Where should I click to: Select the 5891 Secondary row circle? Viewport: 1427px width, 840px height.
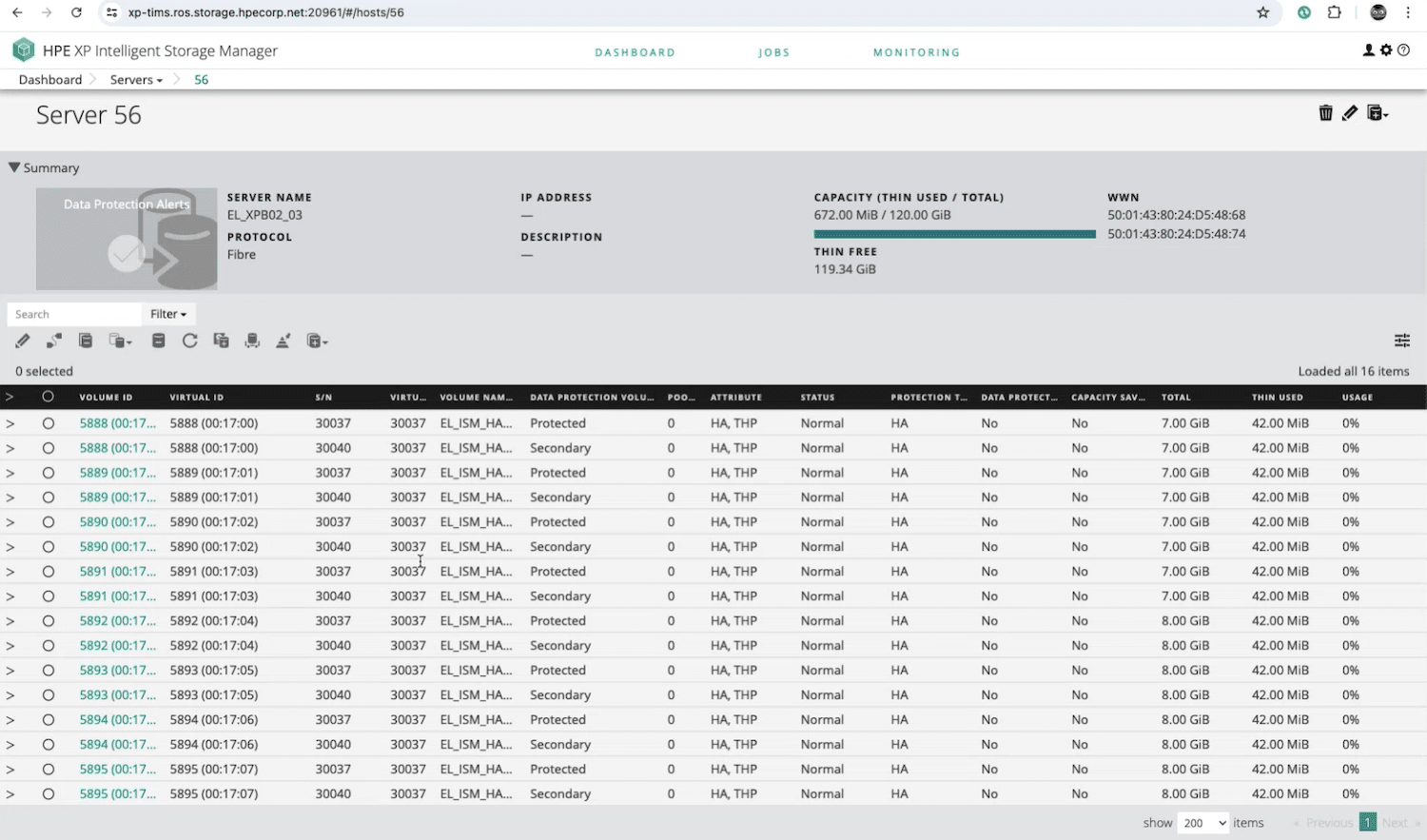coord(48,596)
